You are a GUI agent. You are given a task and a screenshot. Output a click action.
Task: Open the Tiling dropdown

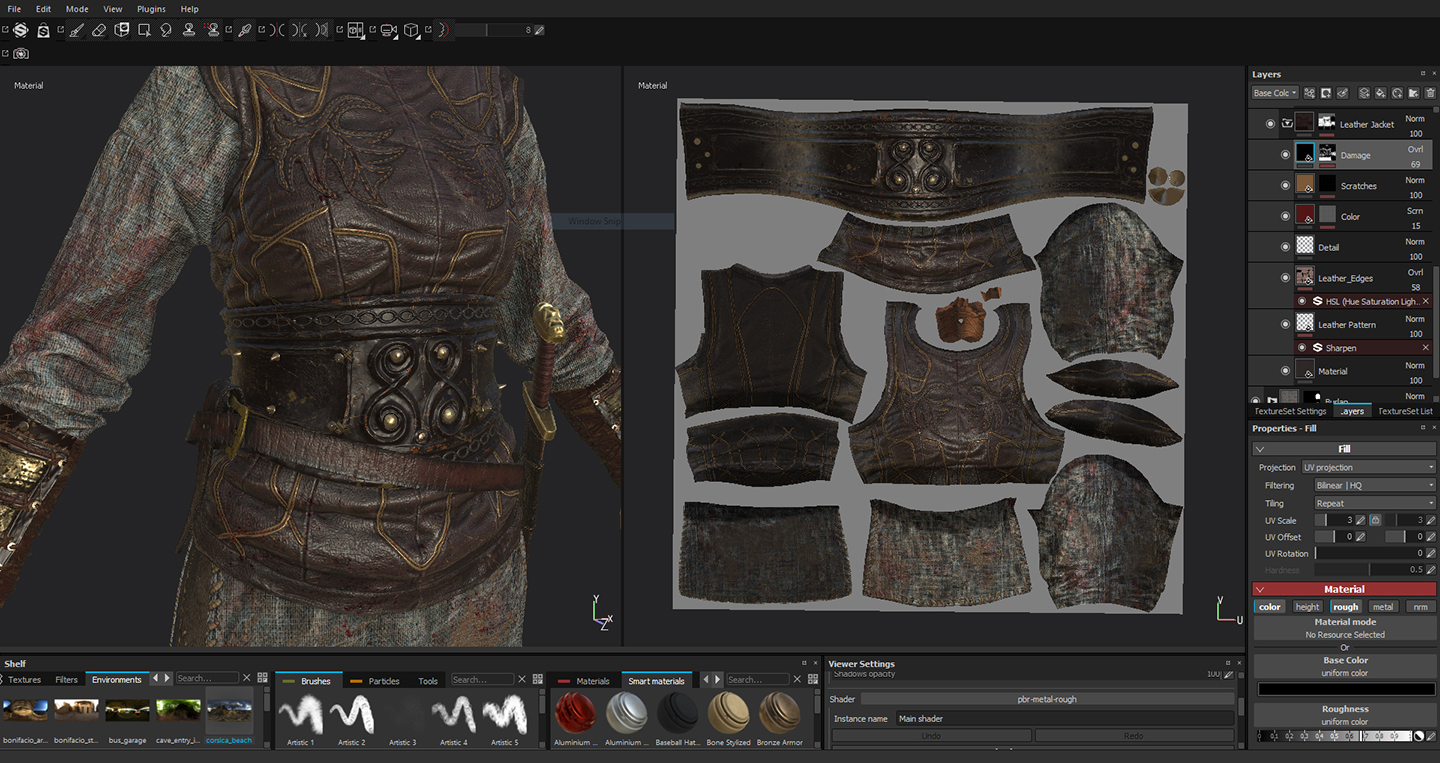click(x=1375, y=503)
